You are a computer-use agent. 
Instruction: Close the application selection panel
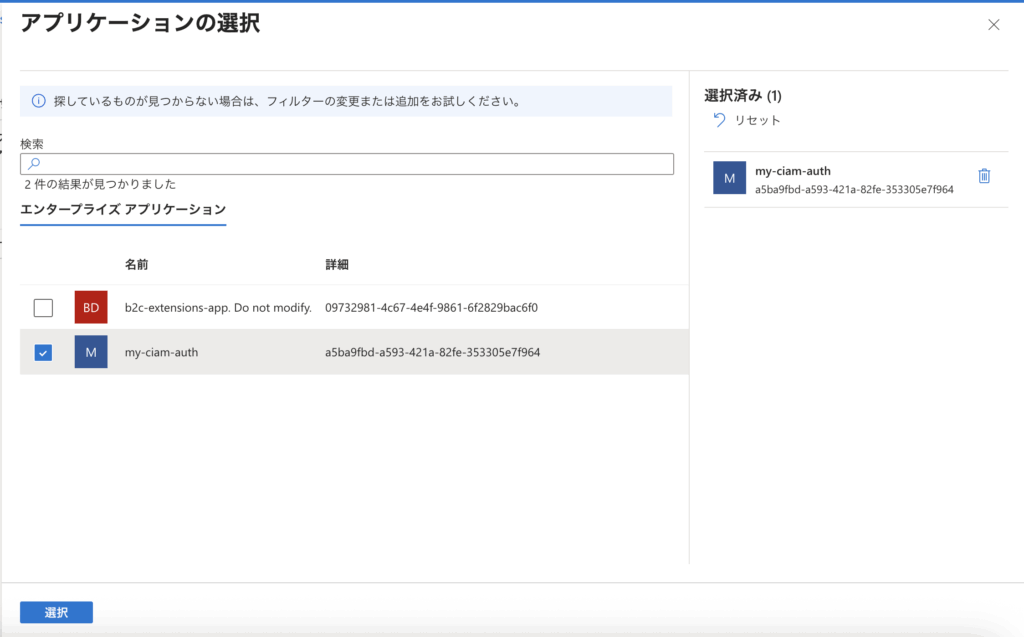pos(993,25)
